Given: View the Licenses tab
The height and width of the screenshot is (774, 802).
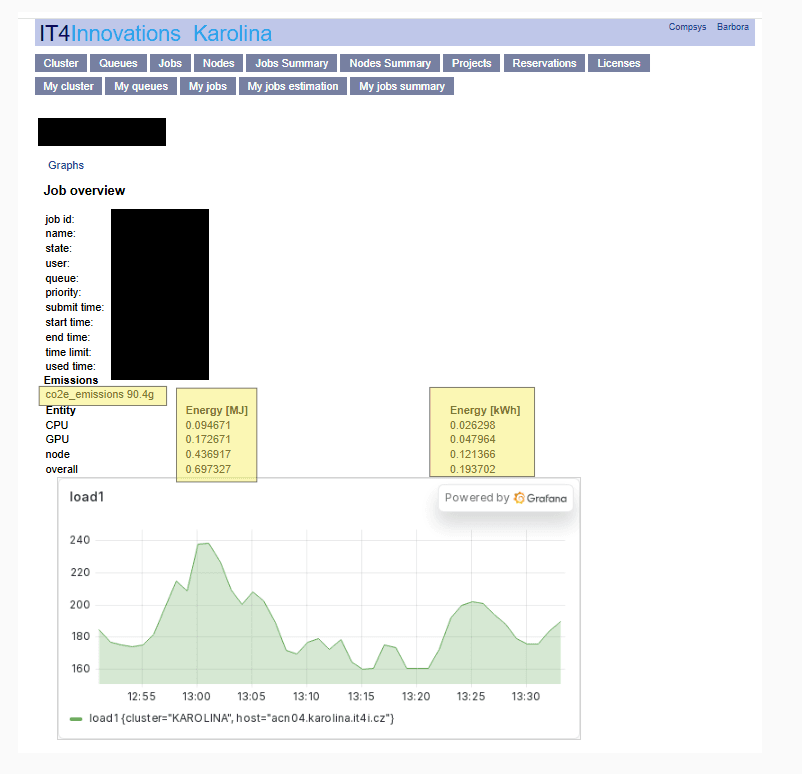Looking at the screenshot, I should coord(618,62).
